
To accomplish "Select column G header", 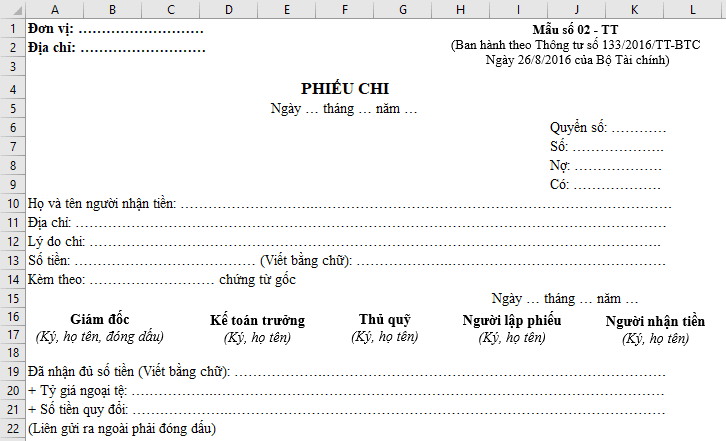I will [x=403, y=9].
